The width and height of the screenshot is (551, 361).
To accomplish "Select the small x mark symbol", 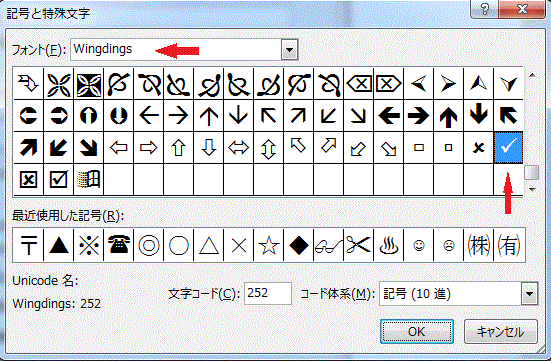I will click(478, 148).
